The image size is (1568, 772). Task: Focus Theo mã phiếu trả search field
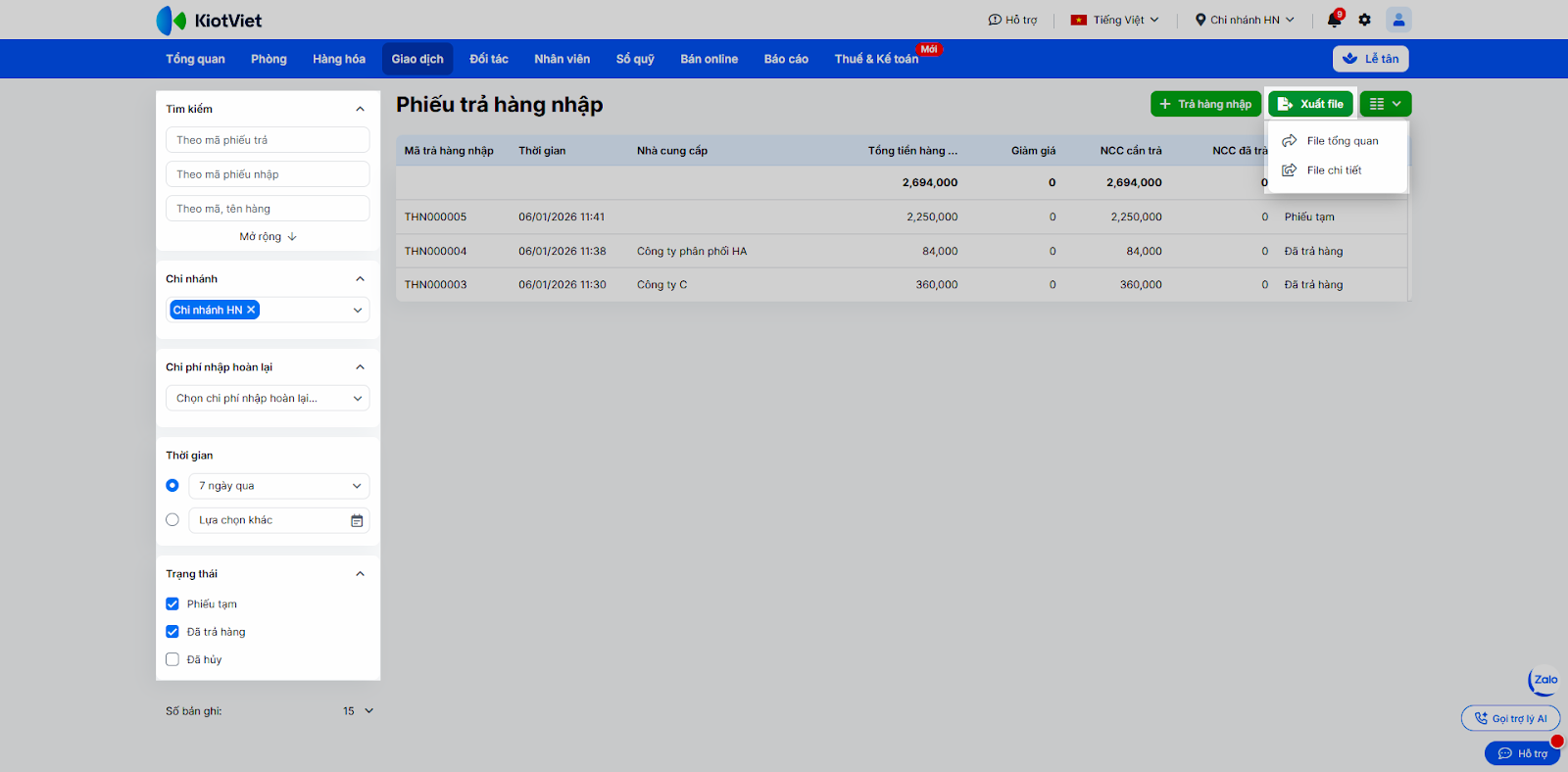(x=268, y=140)
